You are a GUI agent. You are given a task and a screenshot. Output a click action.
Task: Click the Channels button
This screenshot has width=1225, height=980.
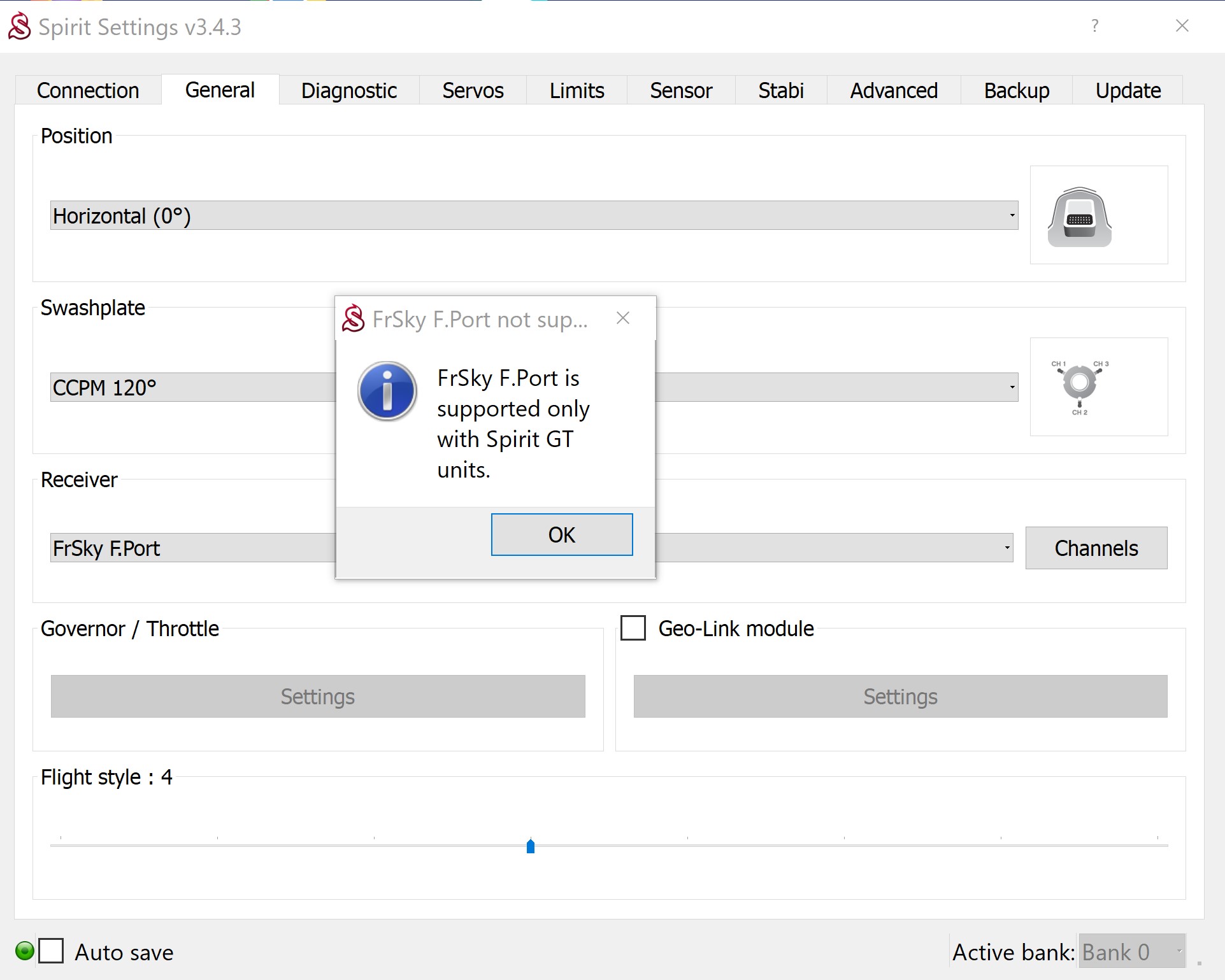coord(1096,548)
